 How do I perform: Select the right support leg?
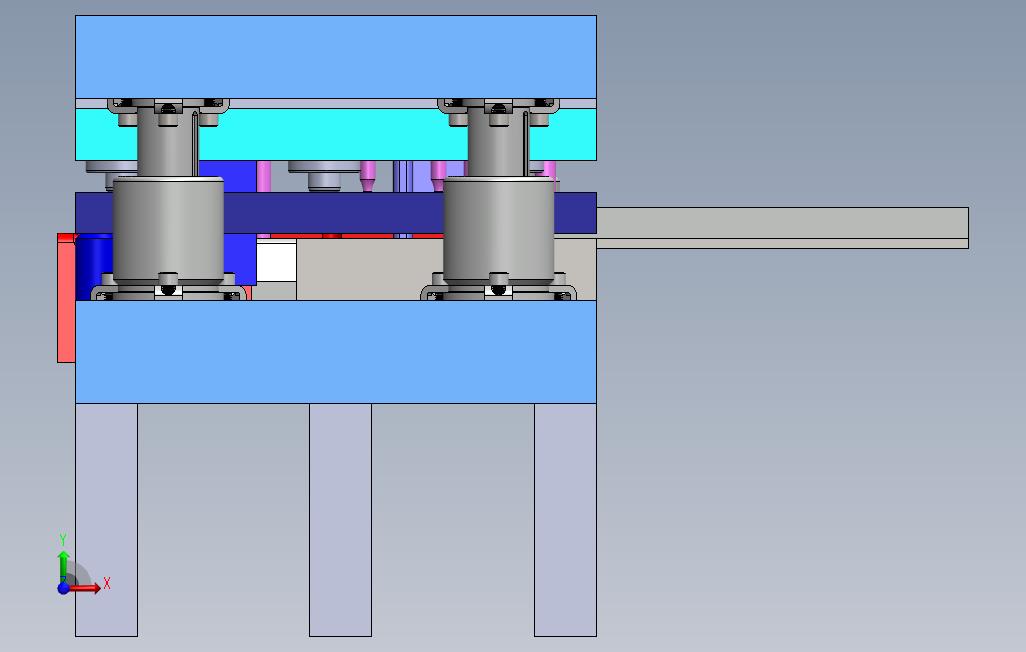(x=565, y=520)
